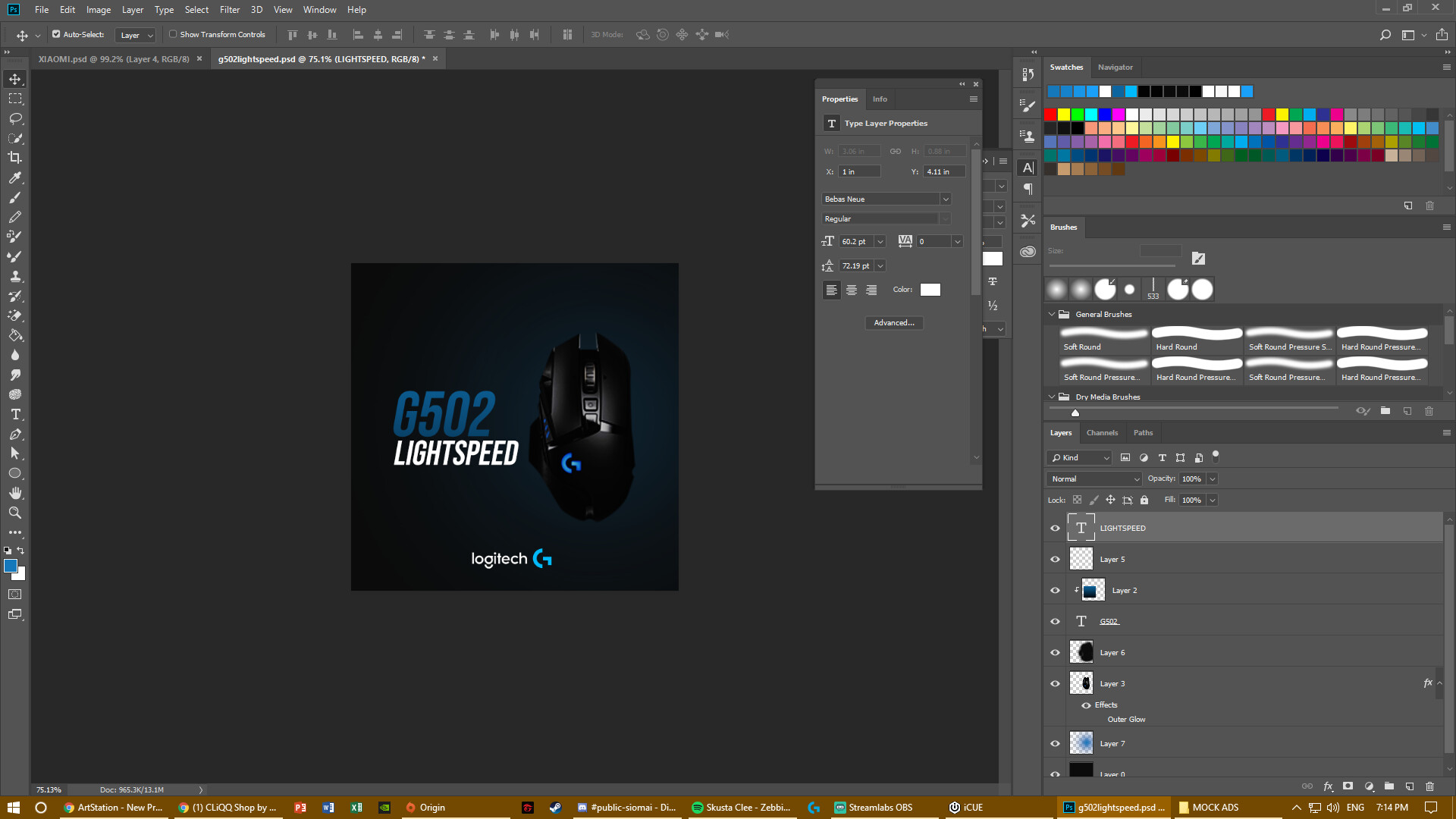Viewport: 1456px width, 819px height.
Task: Open the Filter menu
Action: point(229,10)
